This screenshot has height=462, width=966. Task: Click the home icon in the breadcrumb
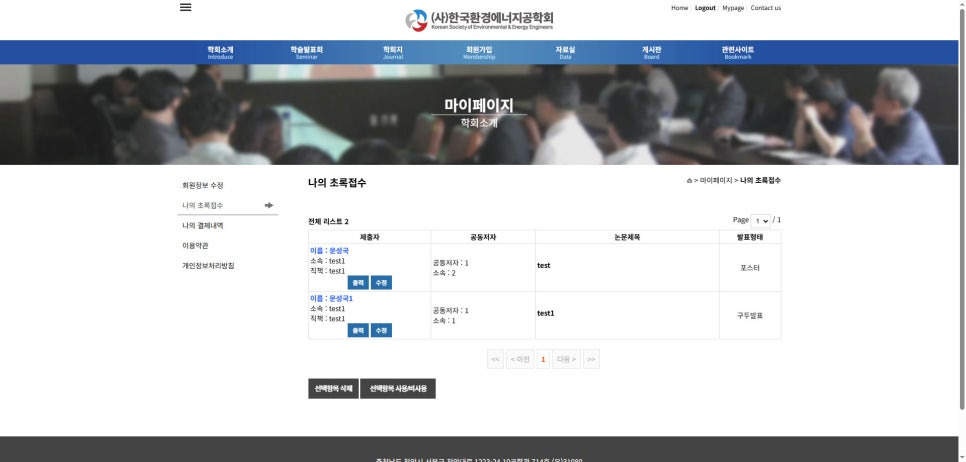click(689, 180)
